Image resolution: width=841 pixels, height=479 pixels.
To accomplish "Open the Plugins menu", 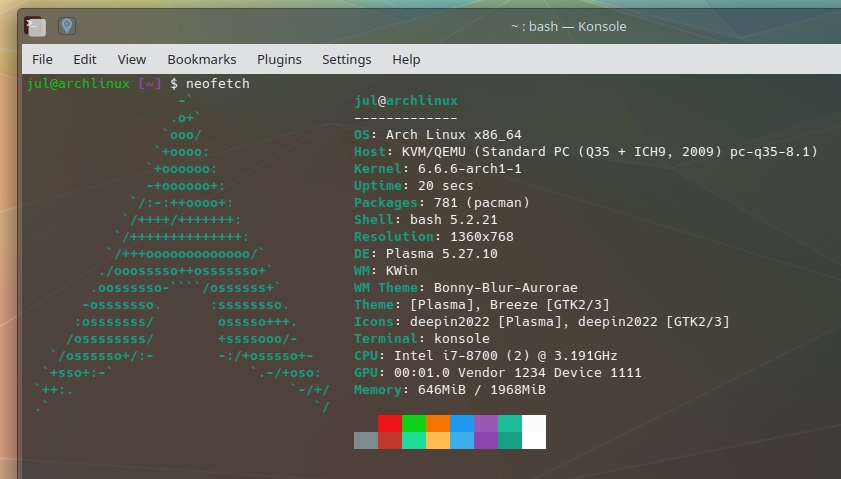I will coord(279,60).
